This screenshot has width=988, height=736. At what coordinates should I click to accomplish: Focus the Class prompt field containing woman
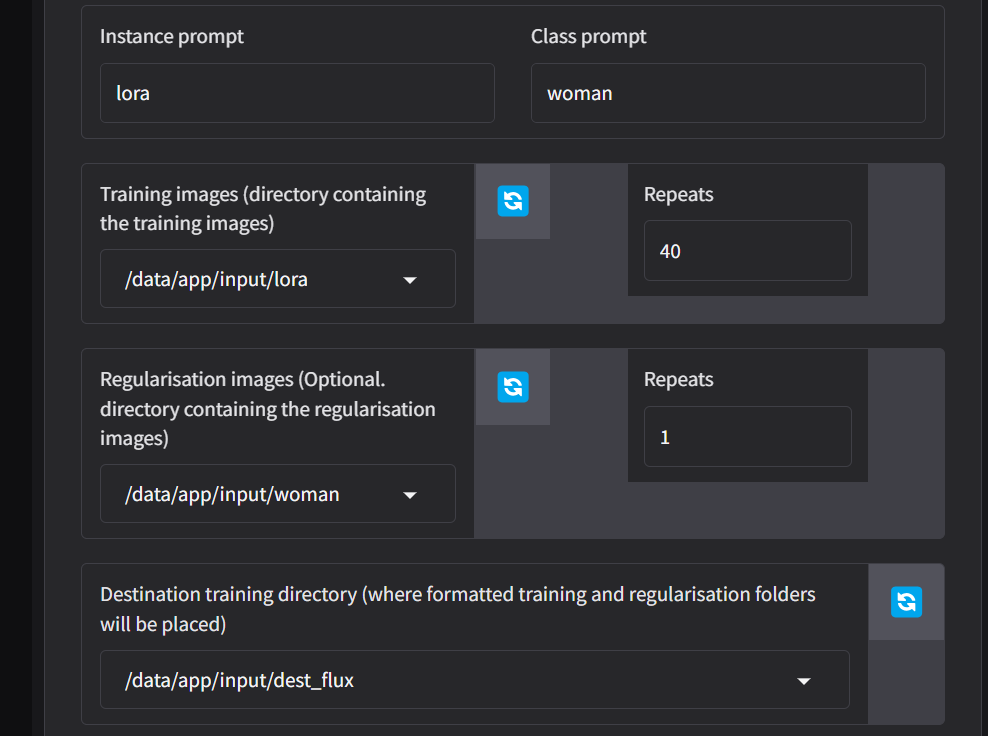[727, 94]
